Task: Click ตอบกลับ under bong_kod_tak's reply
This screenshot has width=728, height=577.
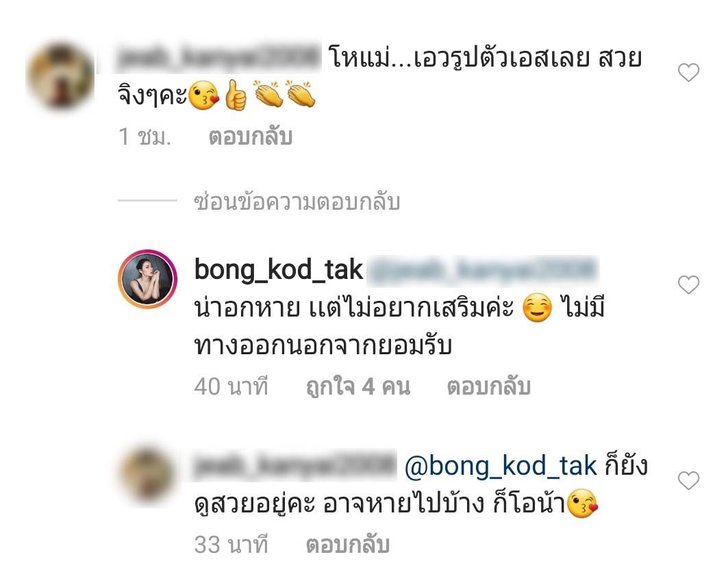Action: [488, 387]
